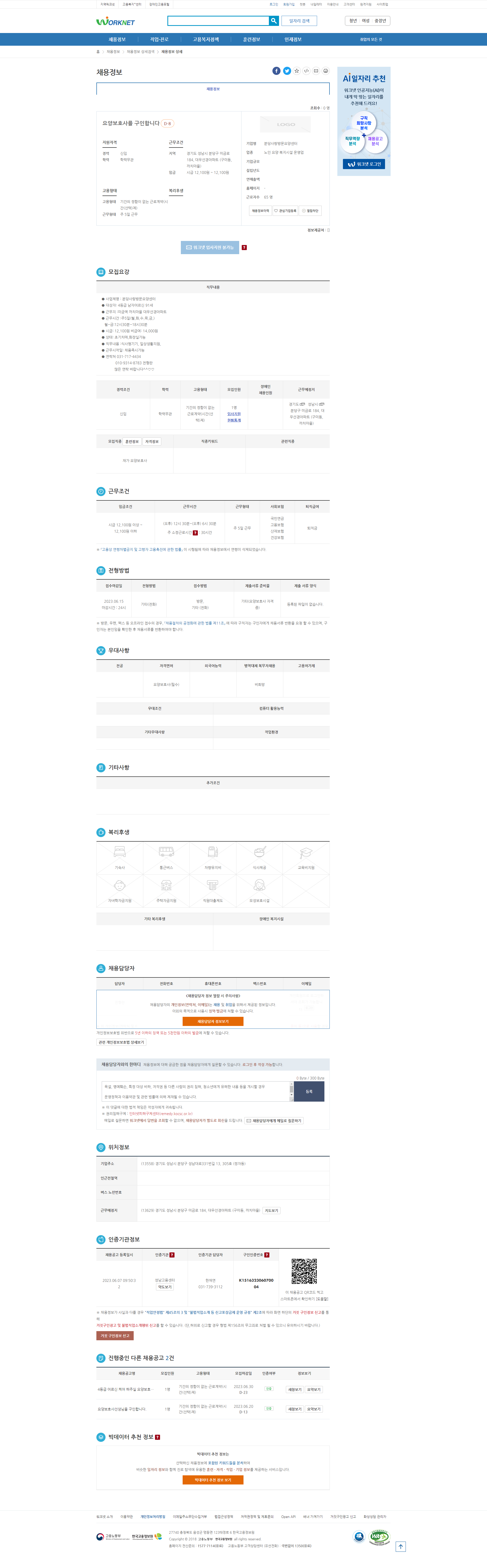Click the 주택자금지원 welfare icon
This screenshot has width=487, height=1568.
pyautogui.click(x=167, y=886)
